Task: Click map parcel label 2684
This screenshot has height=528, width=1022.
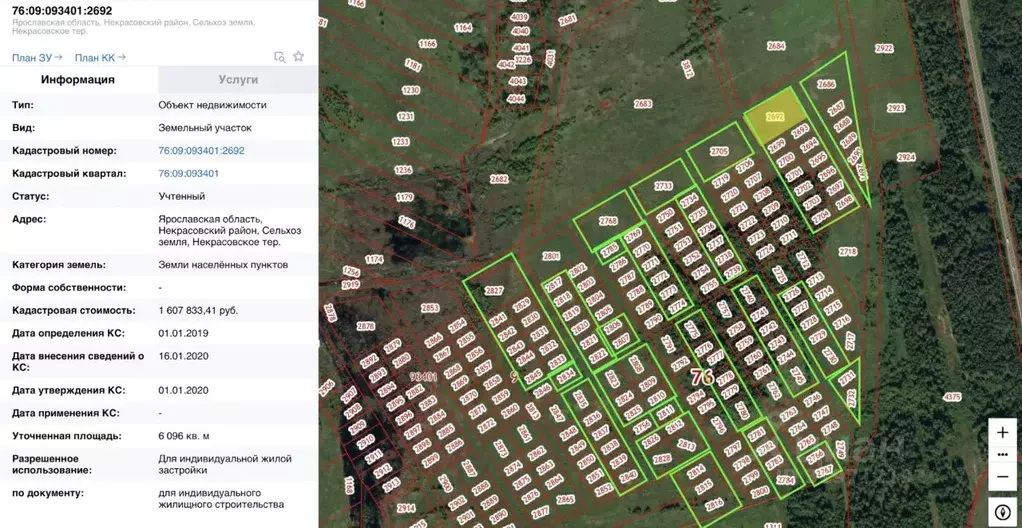Action: [x=776, y=46]
